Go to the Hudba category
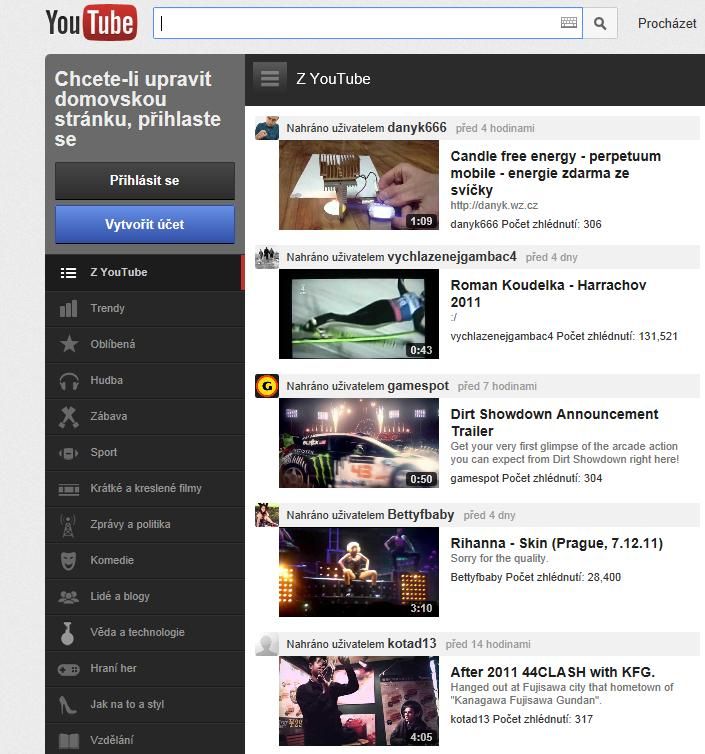Viewport: 705px width, 754px height. [x=145, y=380]
